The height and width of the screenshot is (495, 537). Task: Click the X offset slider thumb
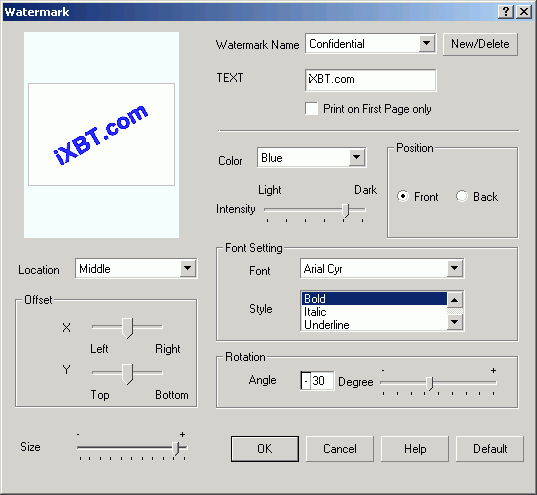click(127, 328)
